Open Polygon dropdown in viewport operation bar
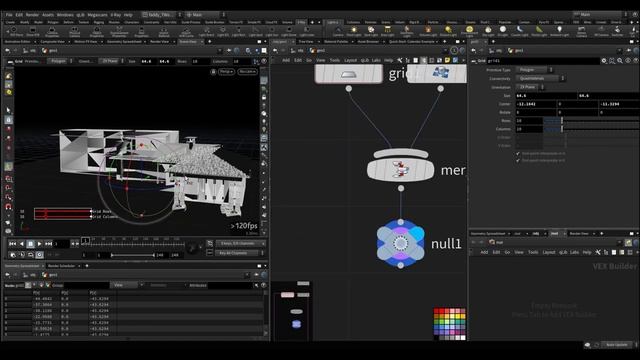Screen dimensions: 640x360 pos(60,61)
